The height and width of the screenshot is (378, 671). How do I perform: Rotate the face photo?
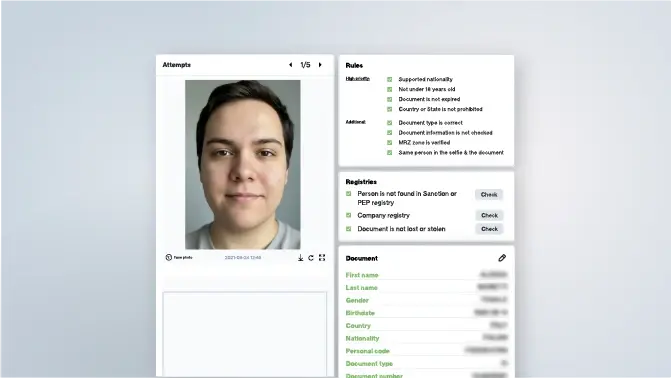pos(311,258)
